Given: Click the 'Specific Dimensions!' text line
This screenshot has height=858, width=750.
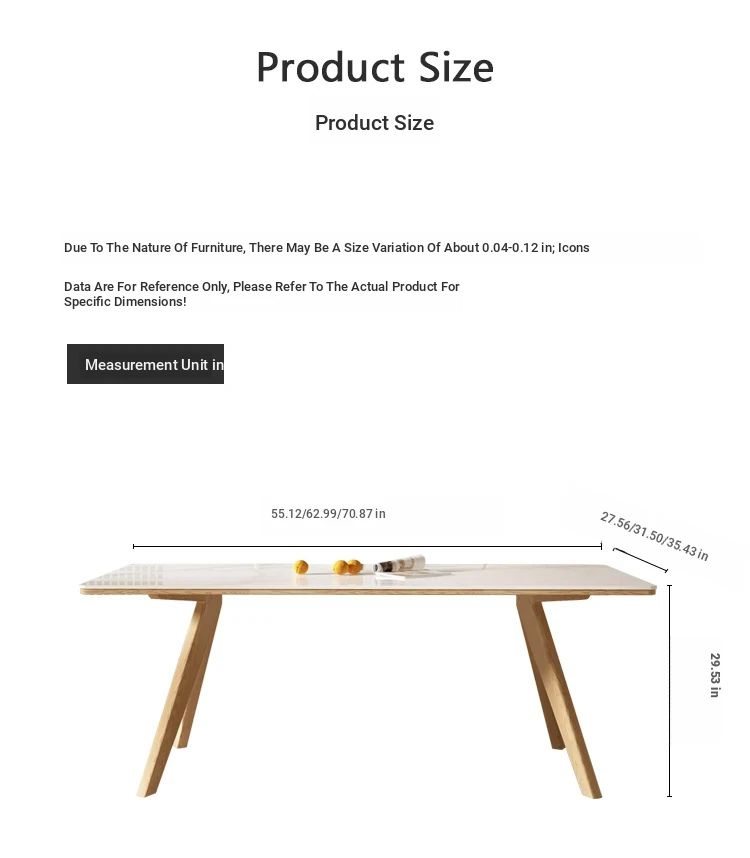Looking at the screenshot, I should tap(125, 302).
